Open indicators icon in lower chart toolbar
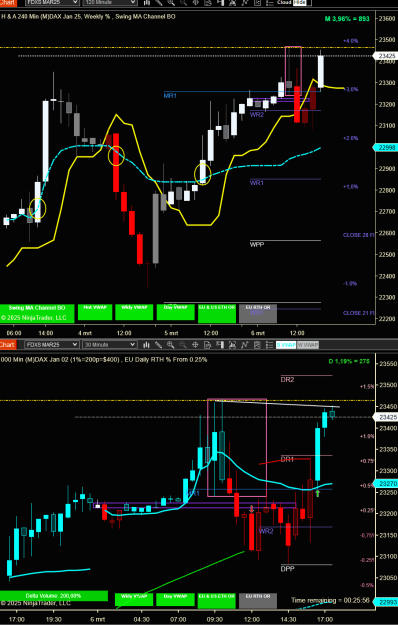 click(245, 345)
